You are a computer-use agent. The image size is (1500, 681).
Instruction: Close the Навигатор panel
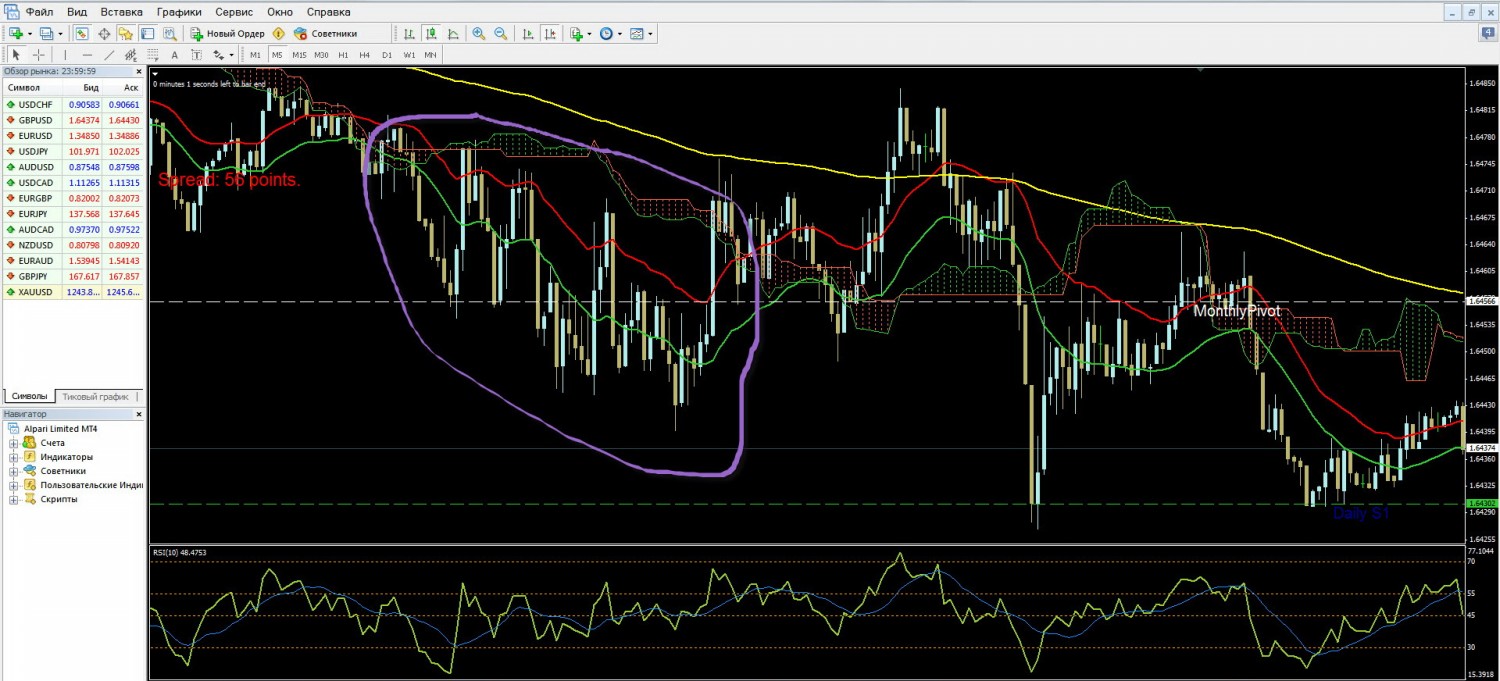pyautogui.click(x=138, y=413)
